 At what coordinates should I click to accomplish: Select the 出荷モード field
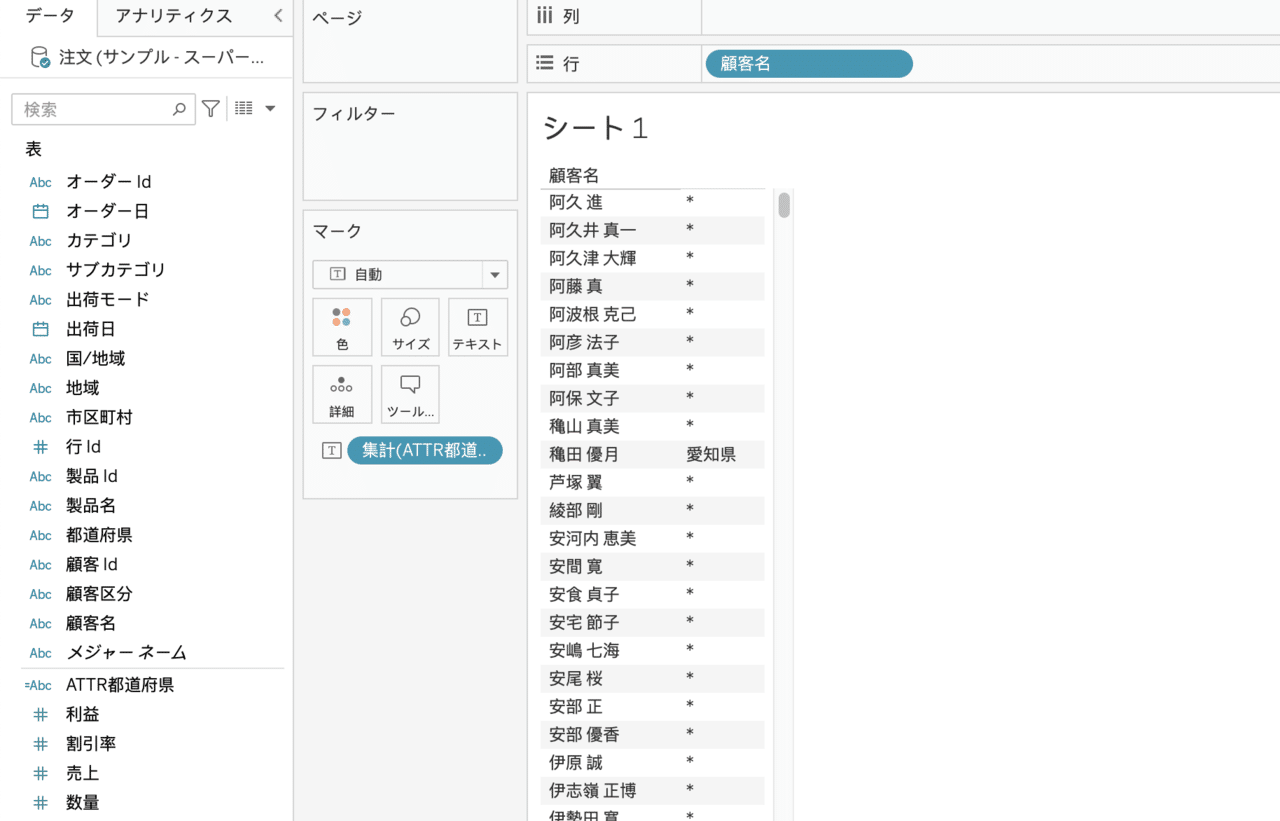pos(108,299)
